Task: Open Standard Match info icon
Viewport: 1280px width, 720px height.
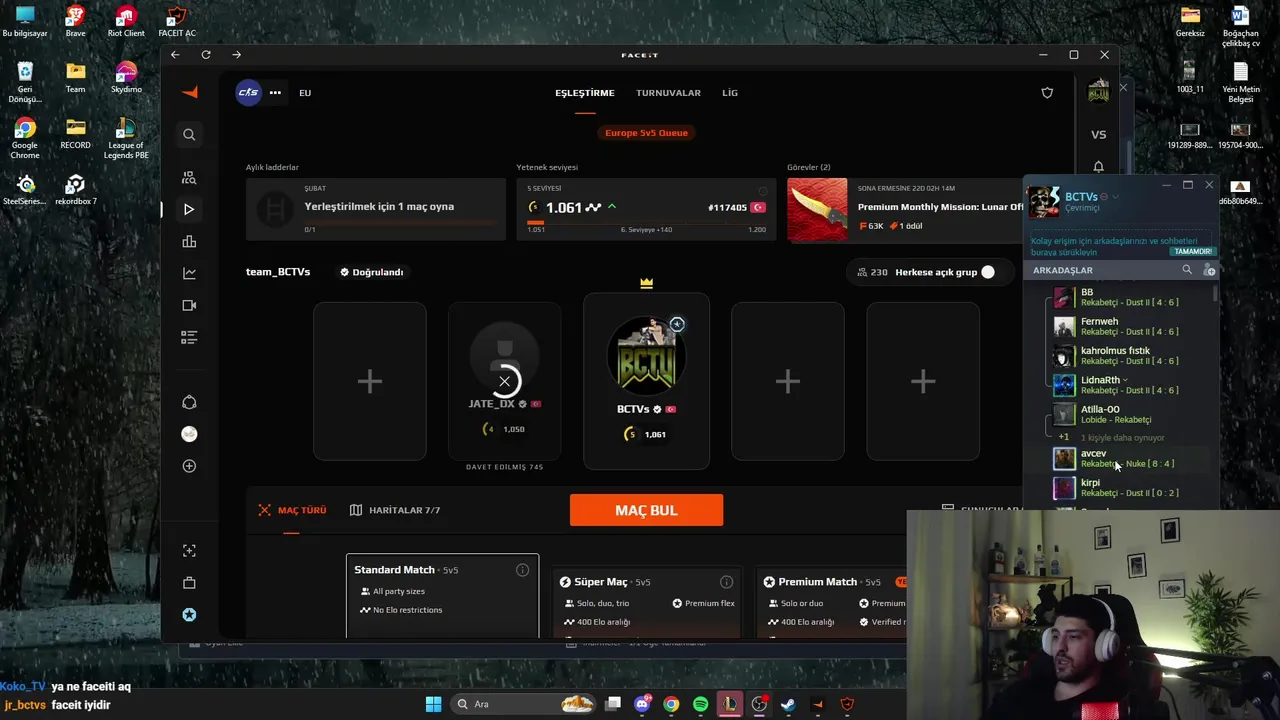Action: pyautogui.click(x=522, y=570)
